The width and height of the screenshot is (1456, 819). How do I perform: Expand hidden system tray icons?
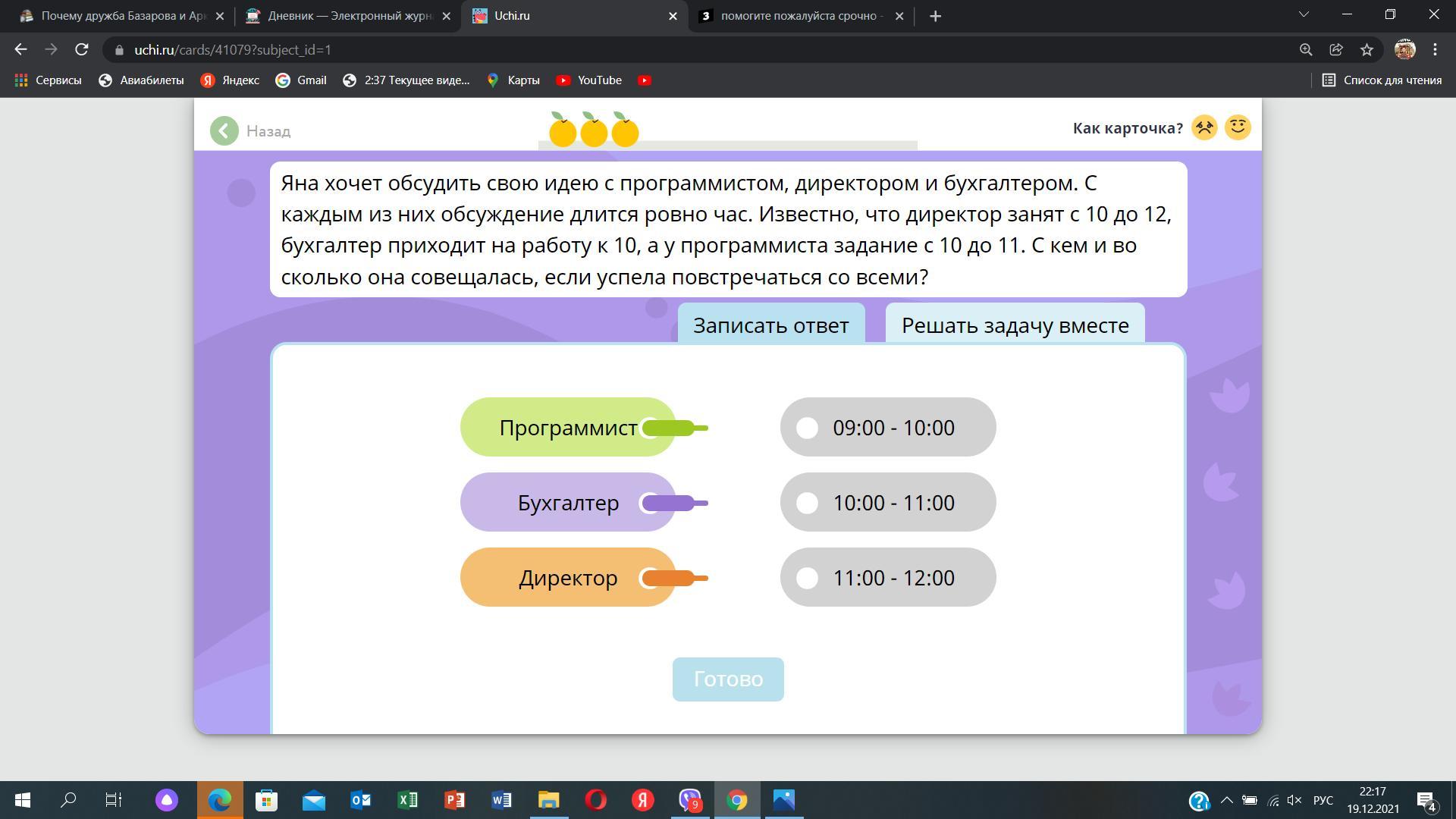pyautogui.click(x=1226, y=801)
